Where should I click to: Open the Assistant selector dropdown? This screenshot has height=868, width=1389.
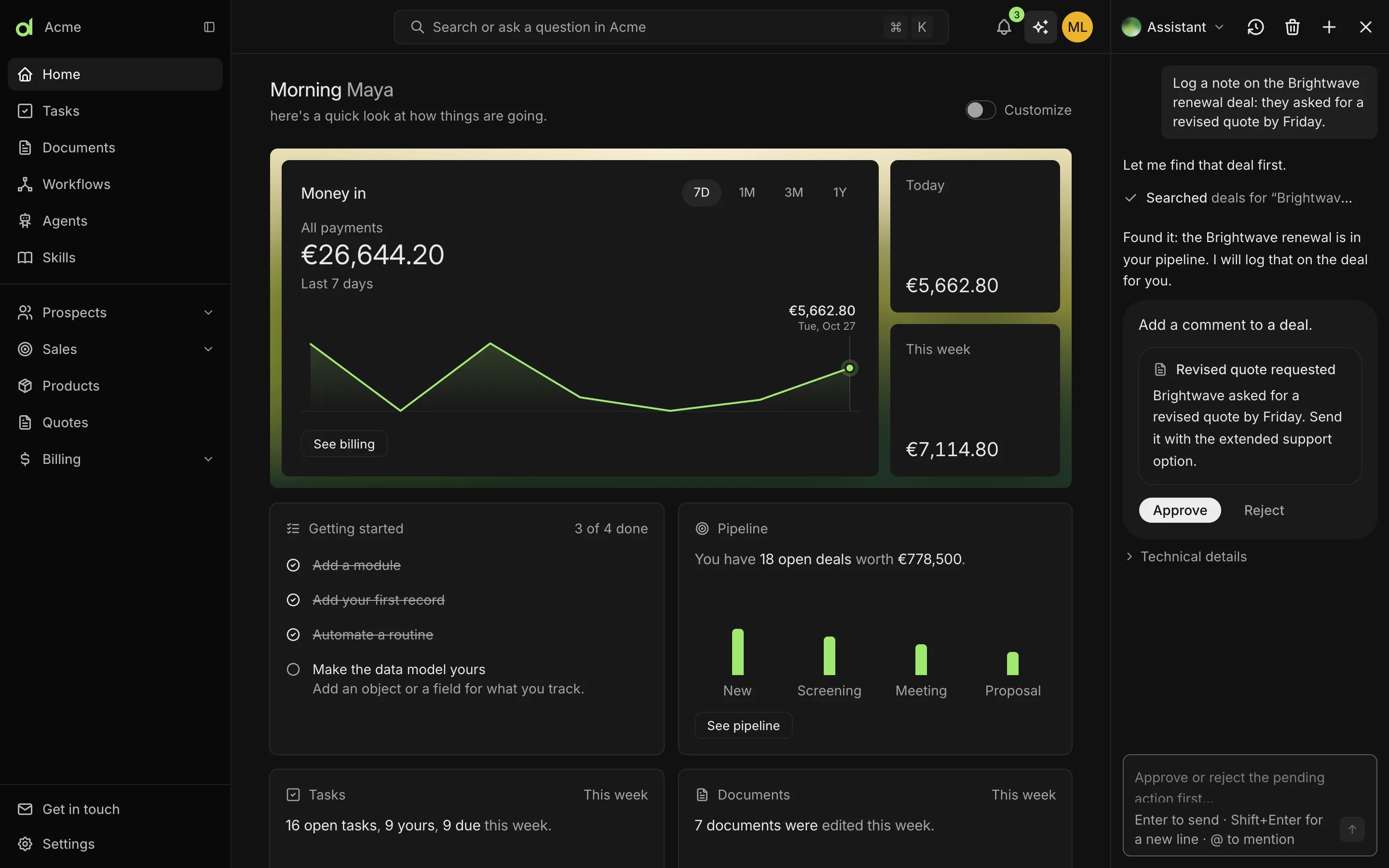[x=1173, y=27]
